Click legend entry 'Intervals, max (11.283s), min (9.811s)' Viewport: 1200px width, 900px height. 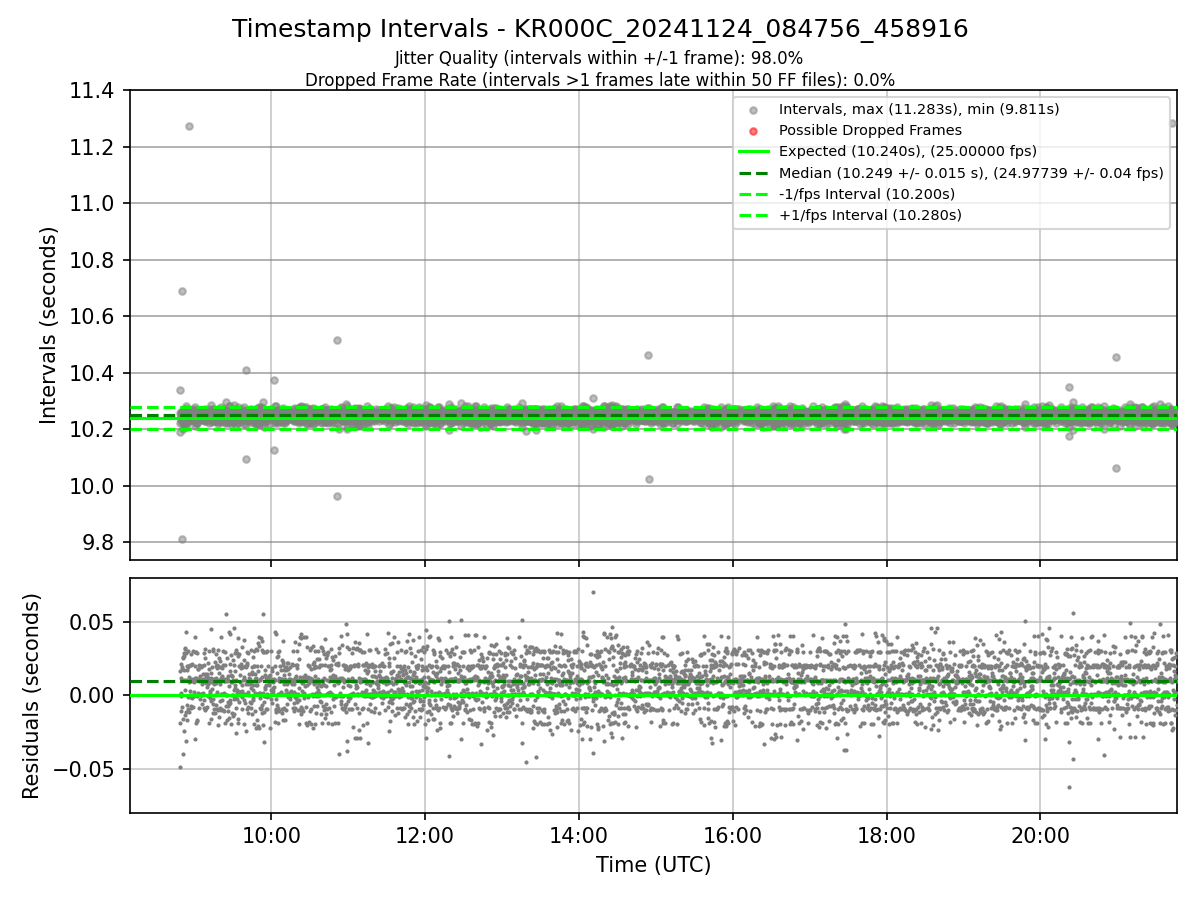coord(919,109)
